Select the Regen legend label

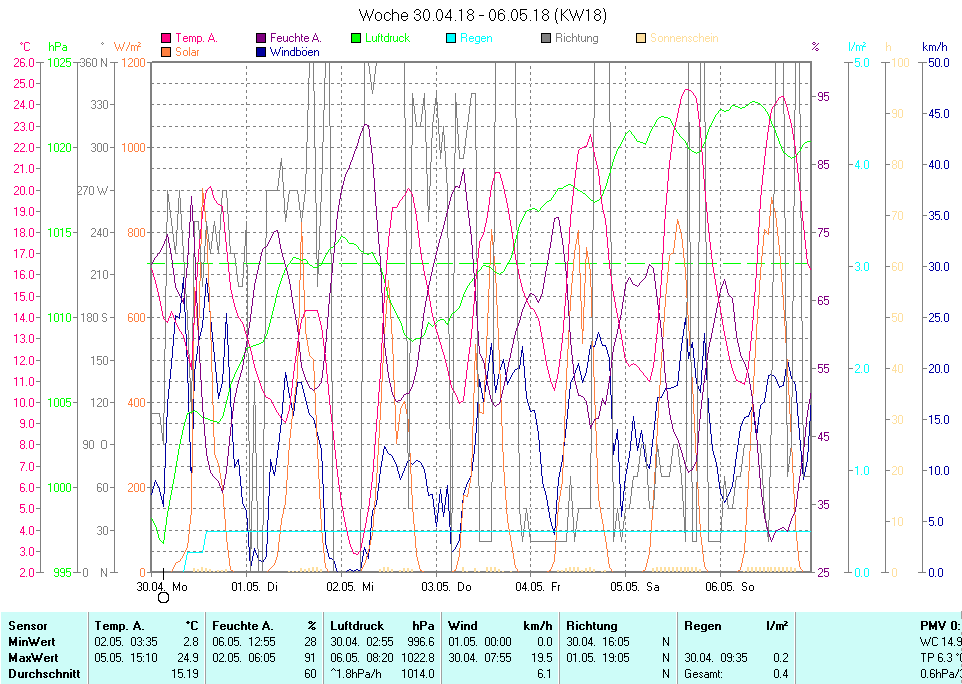476,38
